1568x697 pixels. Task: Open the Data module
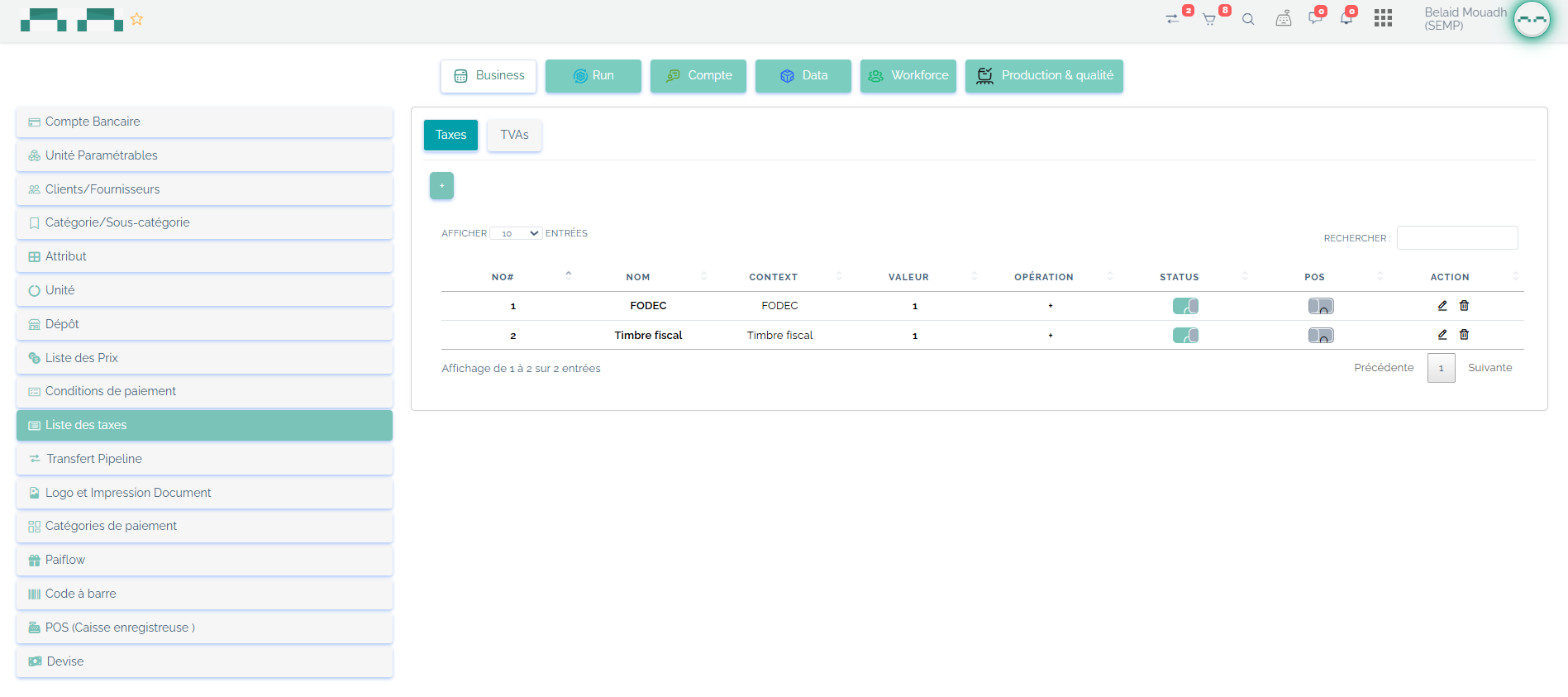pos(803,75)
